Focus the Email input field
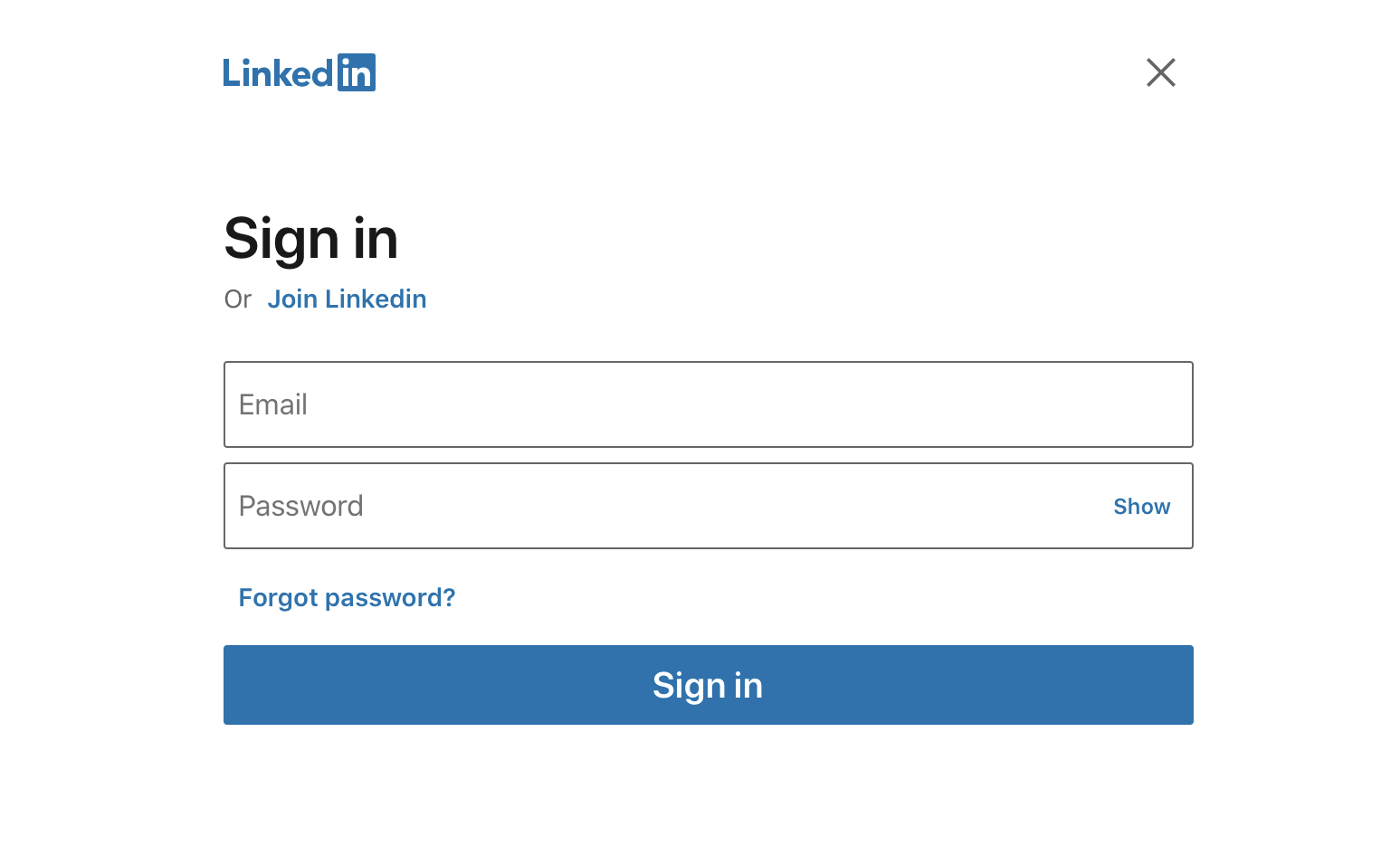 pyautogui.click(x=708, y=404)
